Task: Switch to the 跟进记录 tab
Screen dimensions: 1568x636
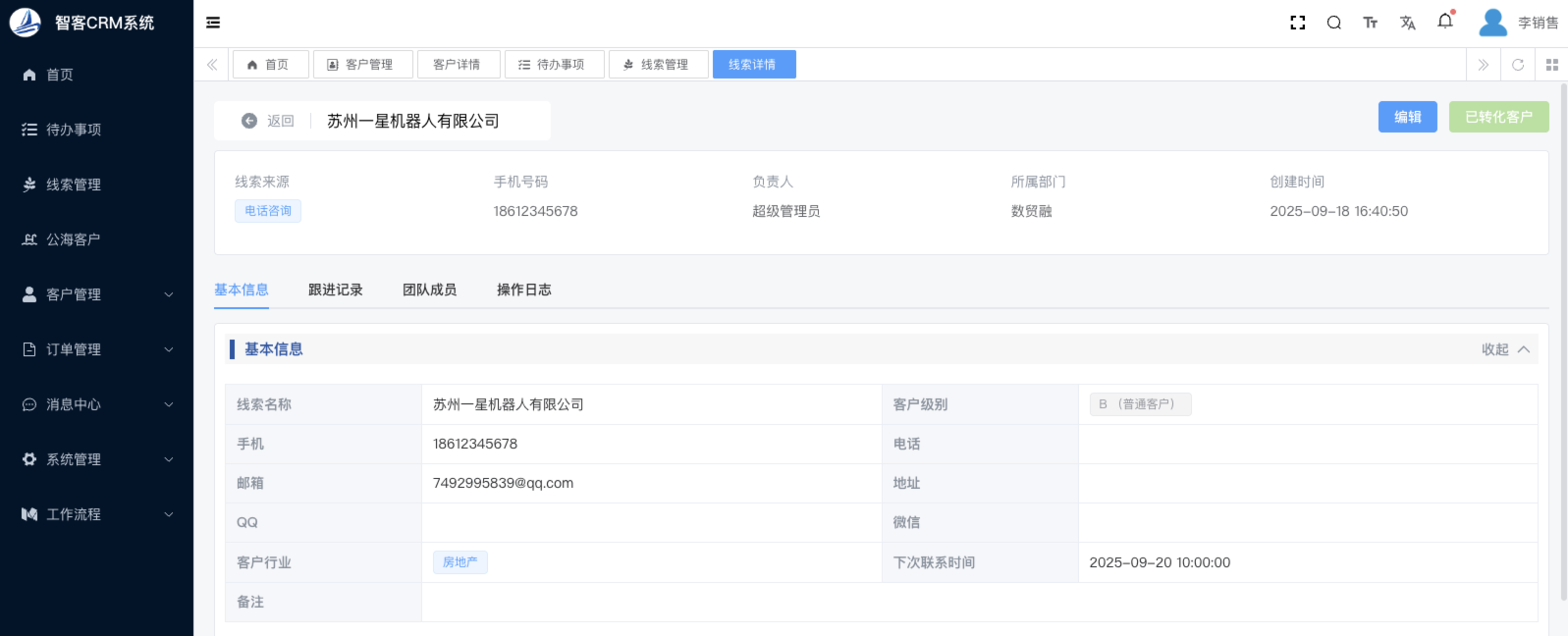Action: (x=335, y=290)
